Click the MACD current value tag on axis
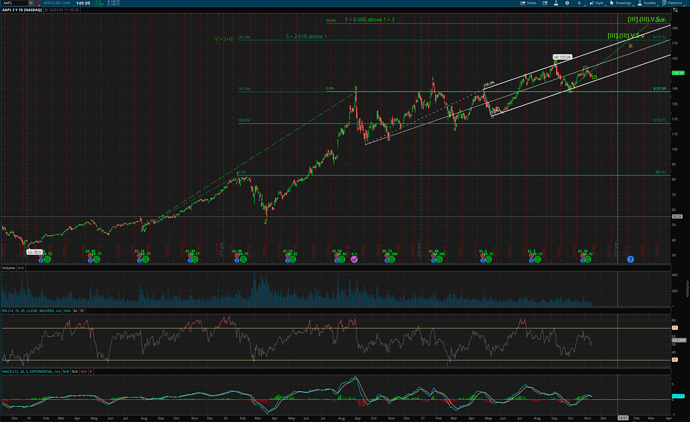This screenshot has width=690, height=422. click(x=678, y=396)
